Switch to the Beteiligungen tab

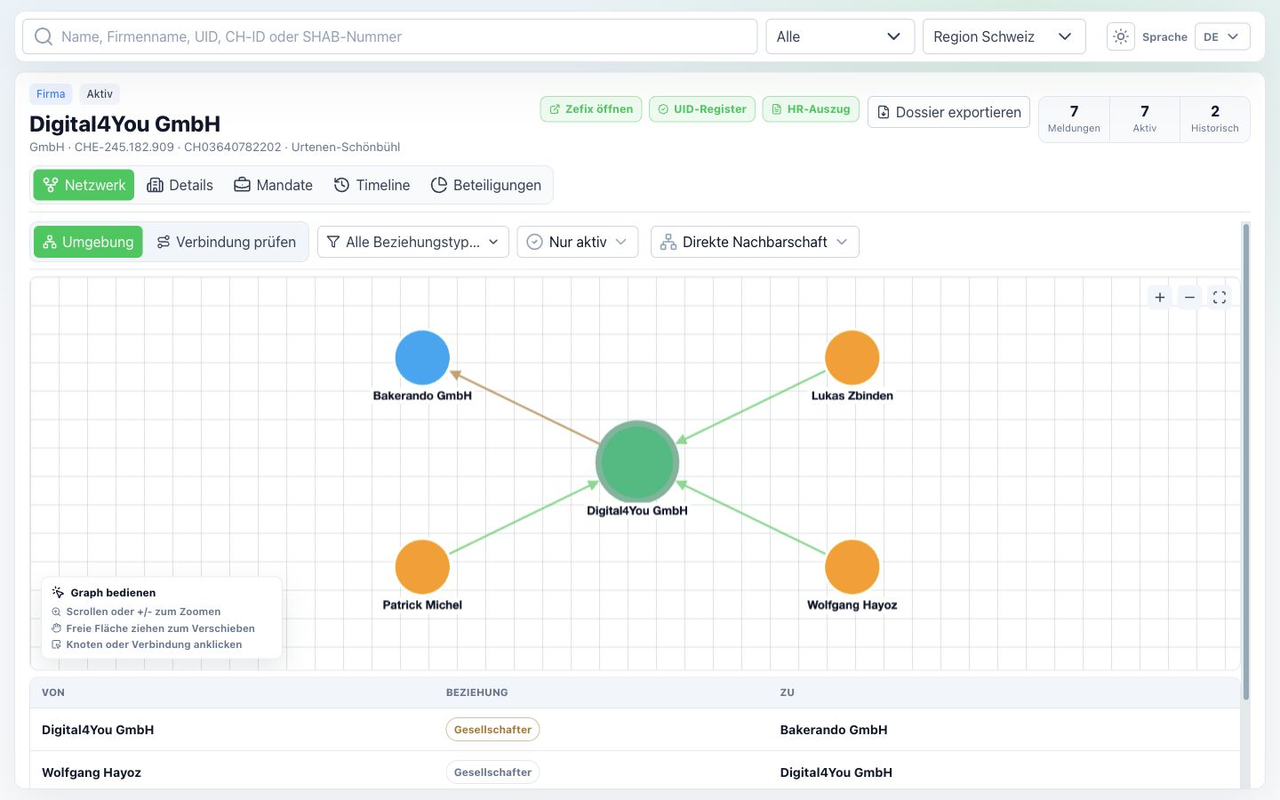click(486, 185)
